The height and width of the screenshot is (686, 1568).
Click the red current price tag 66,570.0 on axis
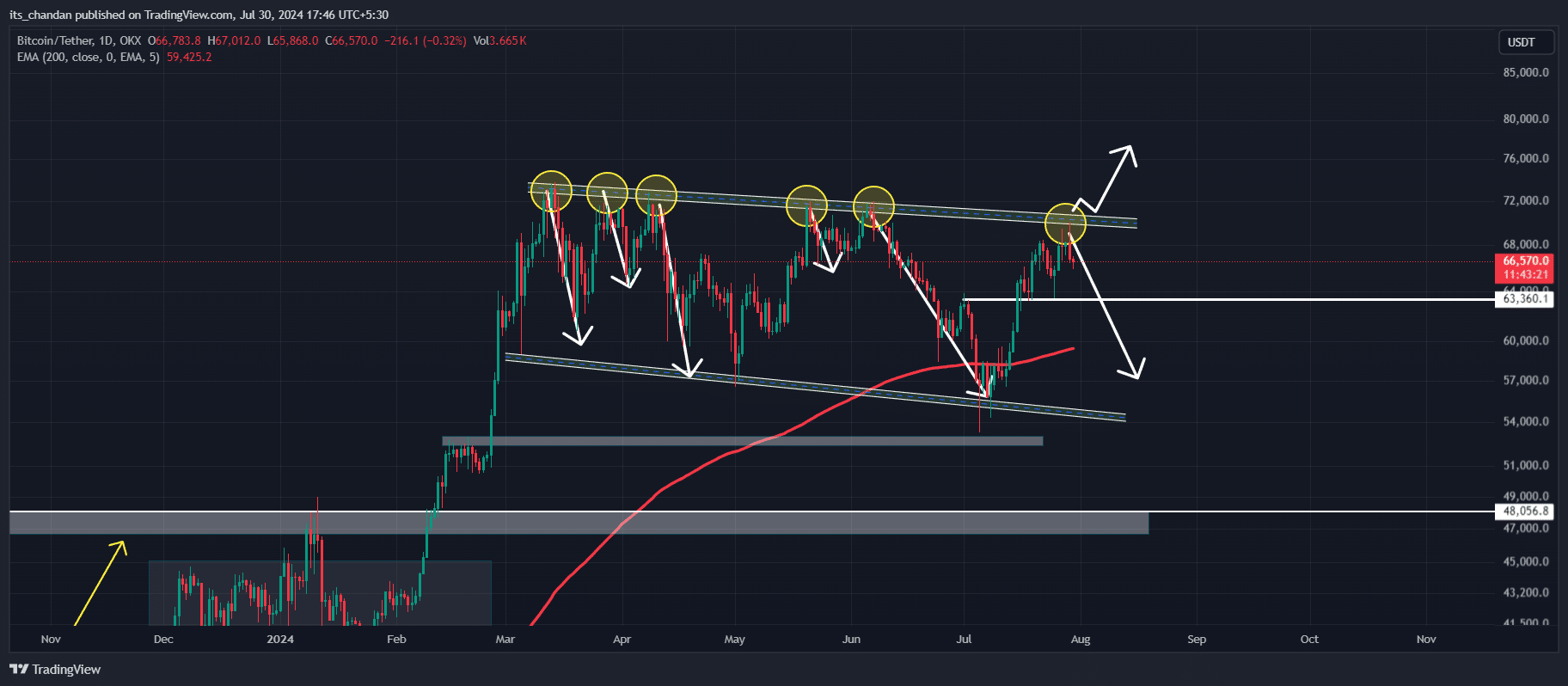(1525, 260)
